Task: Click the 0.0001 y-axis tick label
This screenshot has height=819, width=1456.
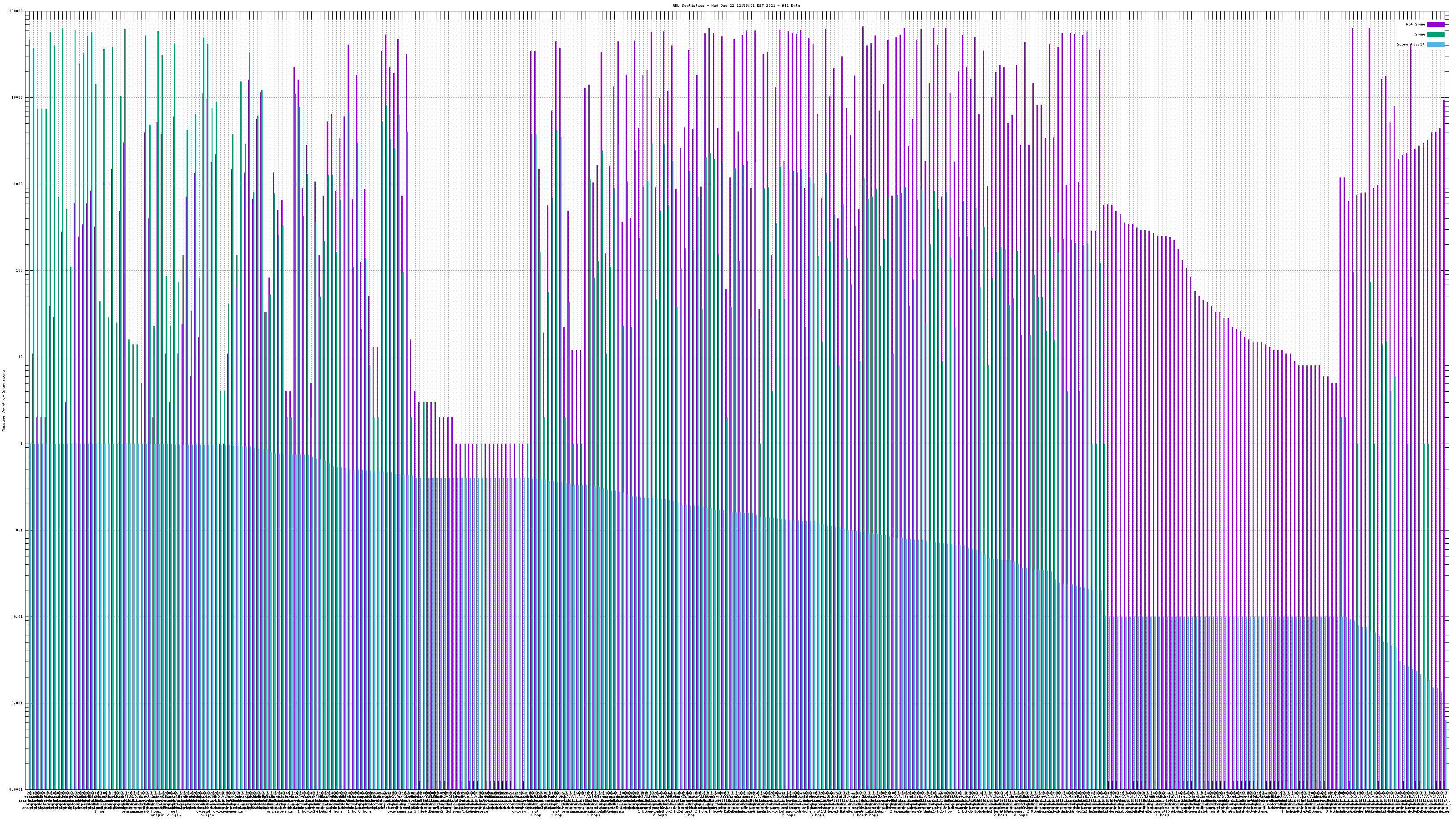Action: [16, 789]
